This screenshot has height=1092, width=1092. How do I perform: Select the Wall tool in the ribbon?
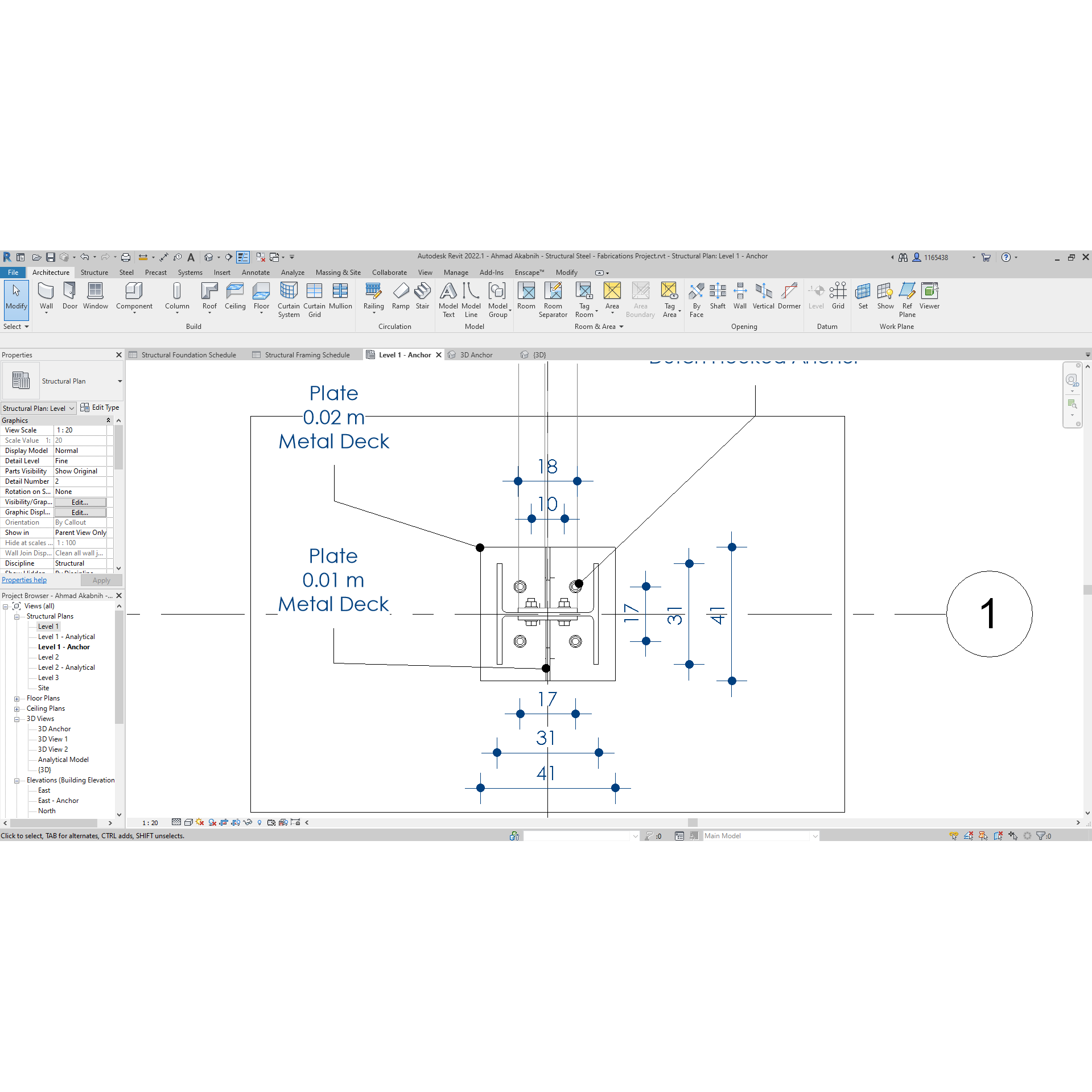click(46, 296)
